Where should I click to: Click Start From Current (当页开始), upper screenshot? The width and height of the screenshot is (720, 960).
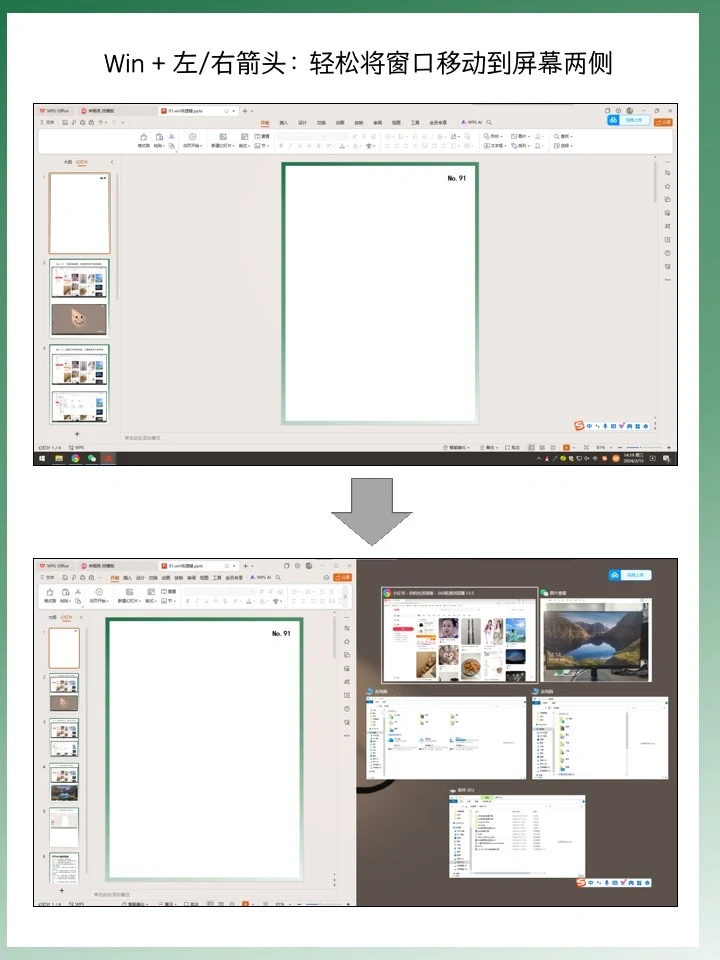tap(192, 140)
